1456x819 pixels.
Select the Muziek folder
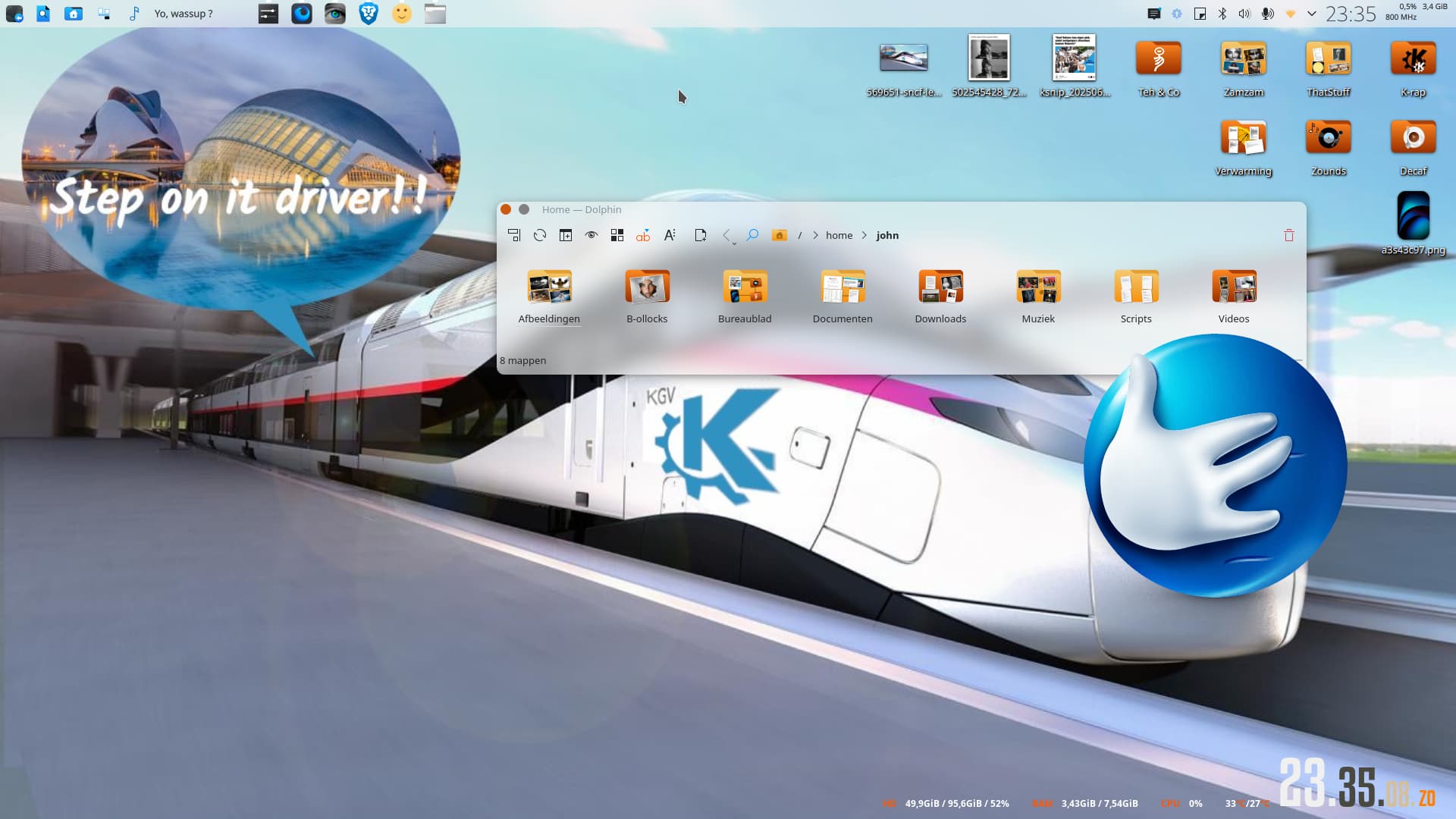tap(1038, 297)
